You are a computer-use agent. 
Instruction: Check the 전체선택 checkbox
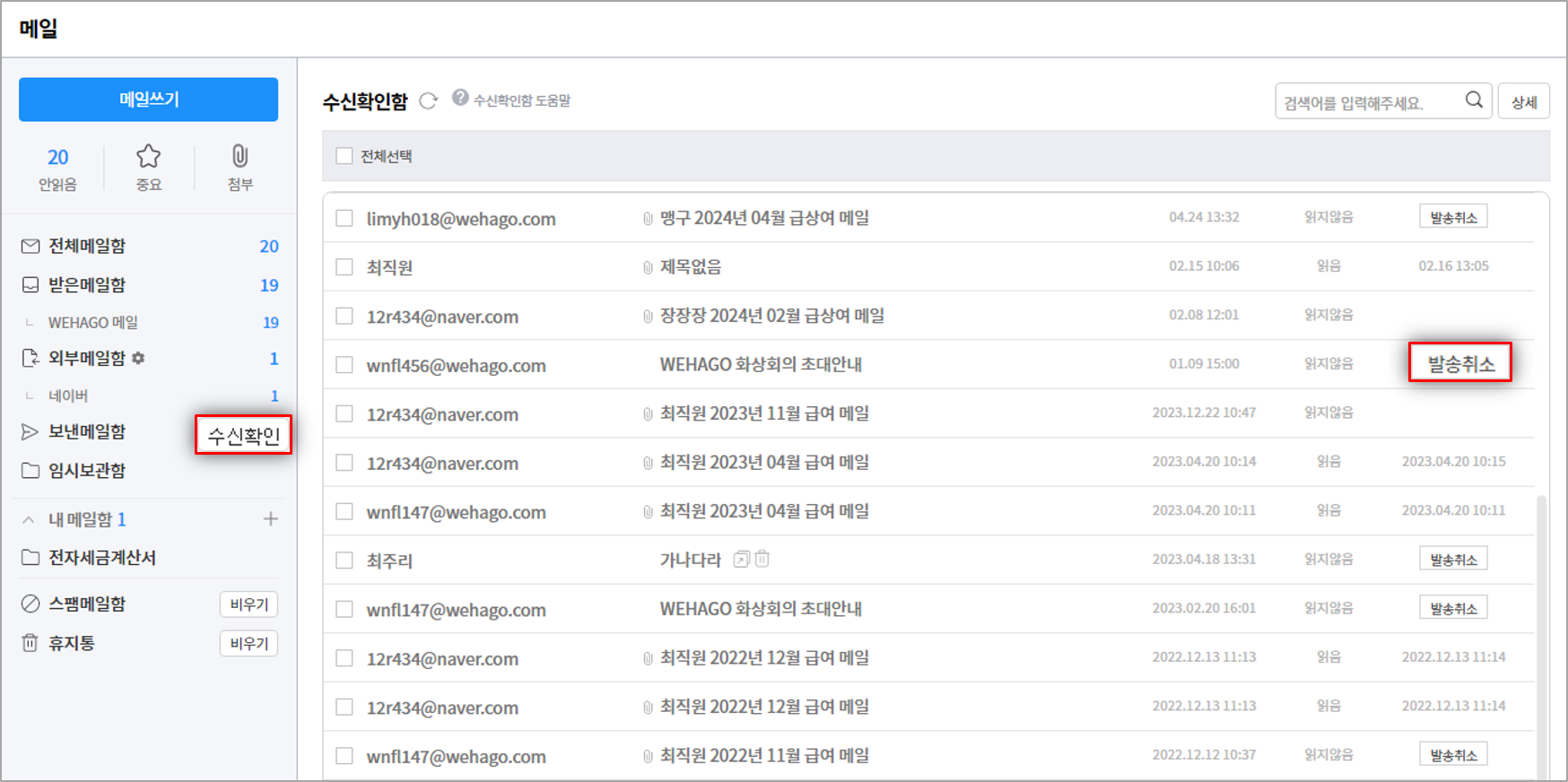pyautogui.click(x=344, y=156)
